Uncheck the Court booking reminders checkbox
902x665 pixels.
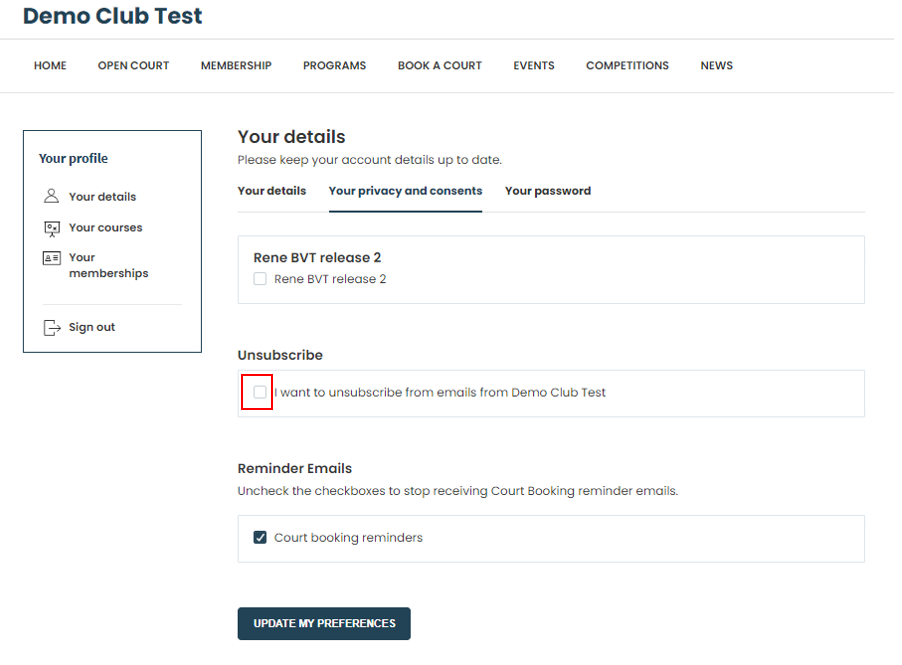coord(260,537)
